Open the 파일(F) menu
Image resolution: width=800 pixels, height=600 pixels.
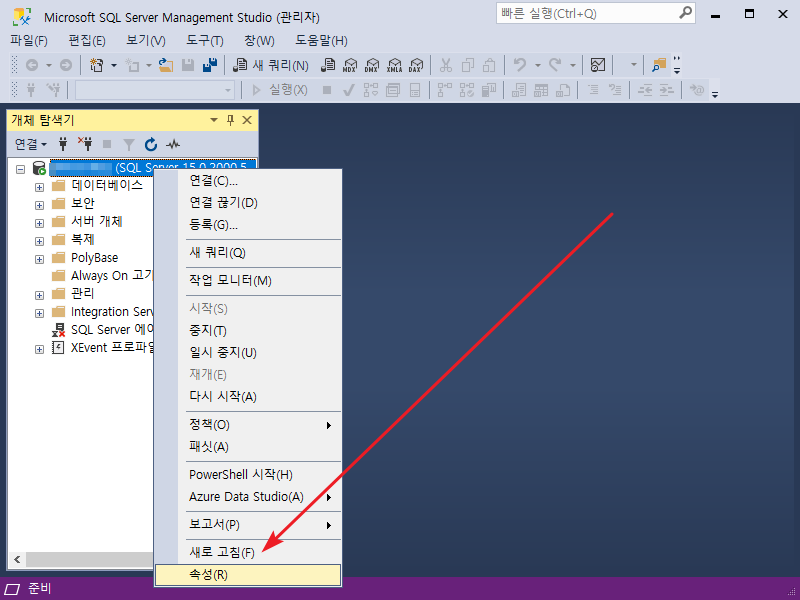(29, 40)
